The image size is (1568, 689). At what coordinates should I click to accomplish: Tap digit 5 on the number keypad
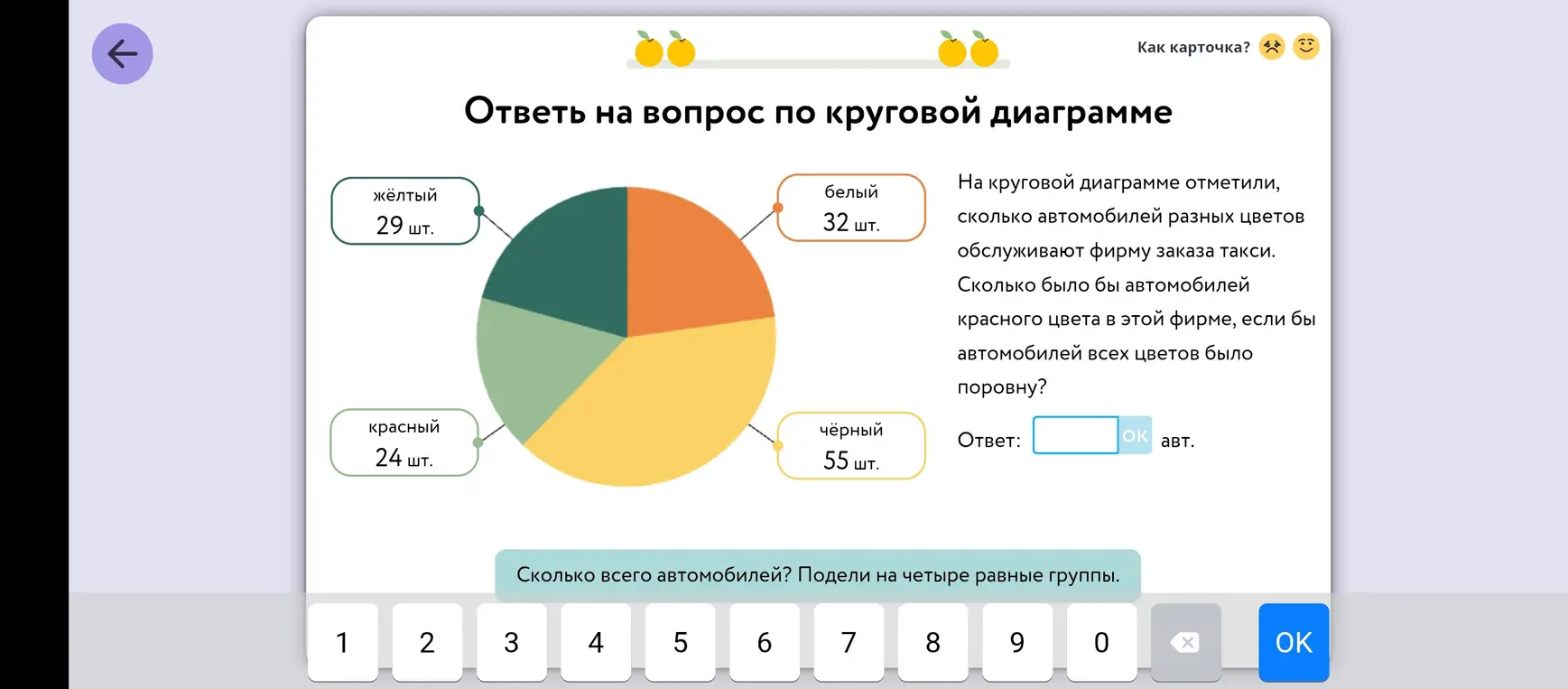click(680, 642)
